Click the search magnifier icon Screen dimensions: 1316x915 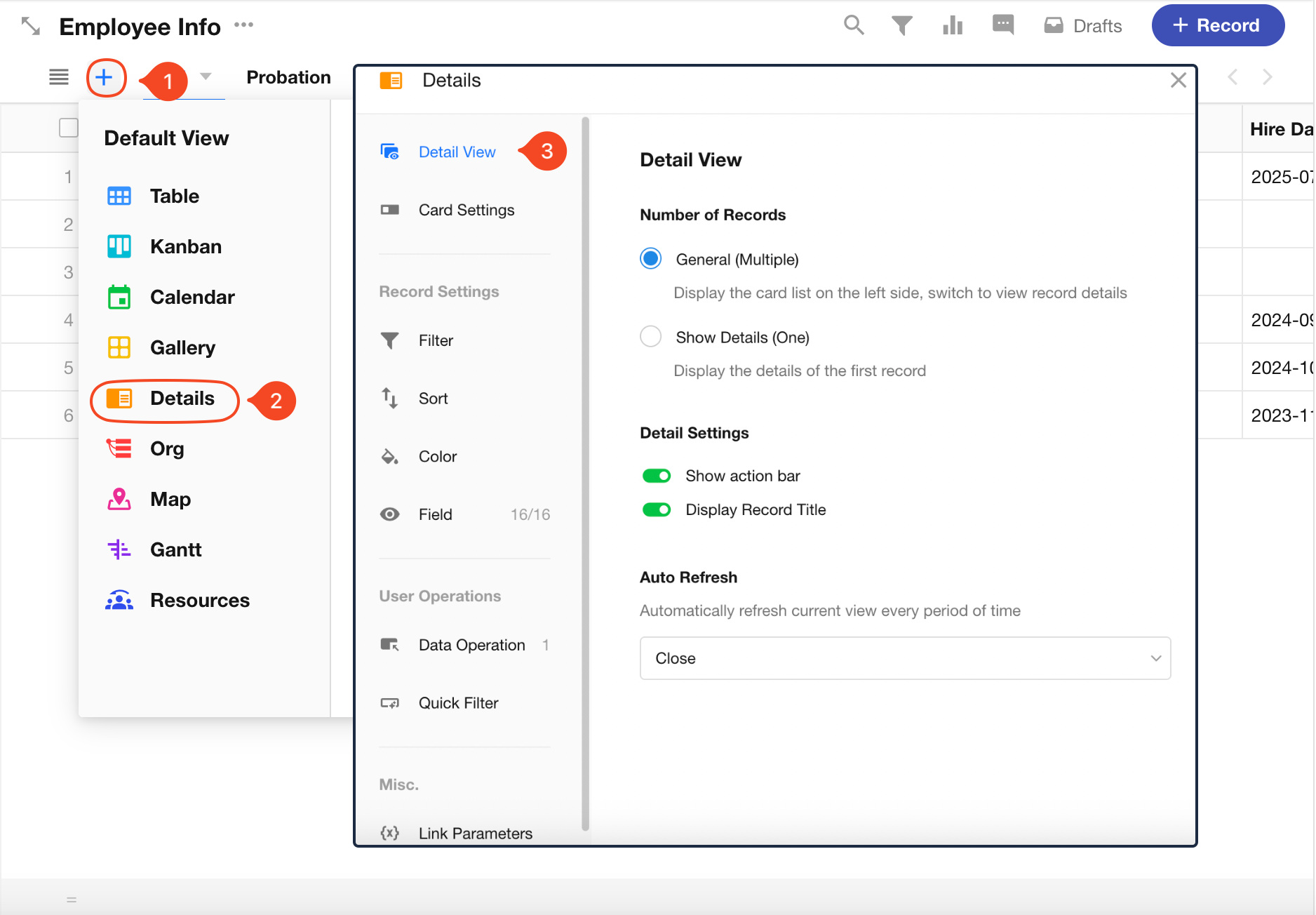coord(853,25)
